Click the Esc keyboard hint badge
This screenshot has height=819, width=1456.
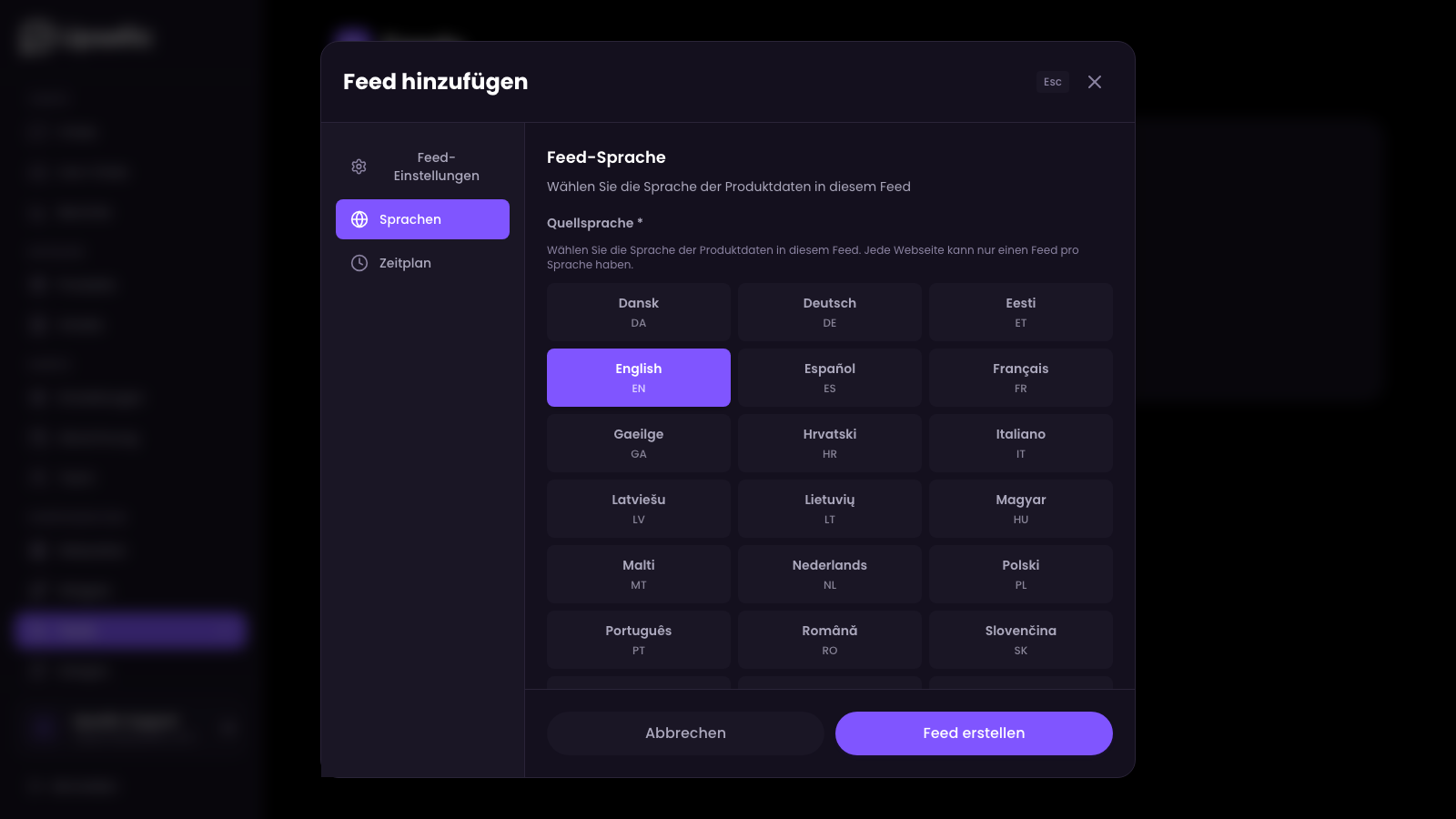pos(1052,82)
